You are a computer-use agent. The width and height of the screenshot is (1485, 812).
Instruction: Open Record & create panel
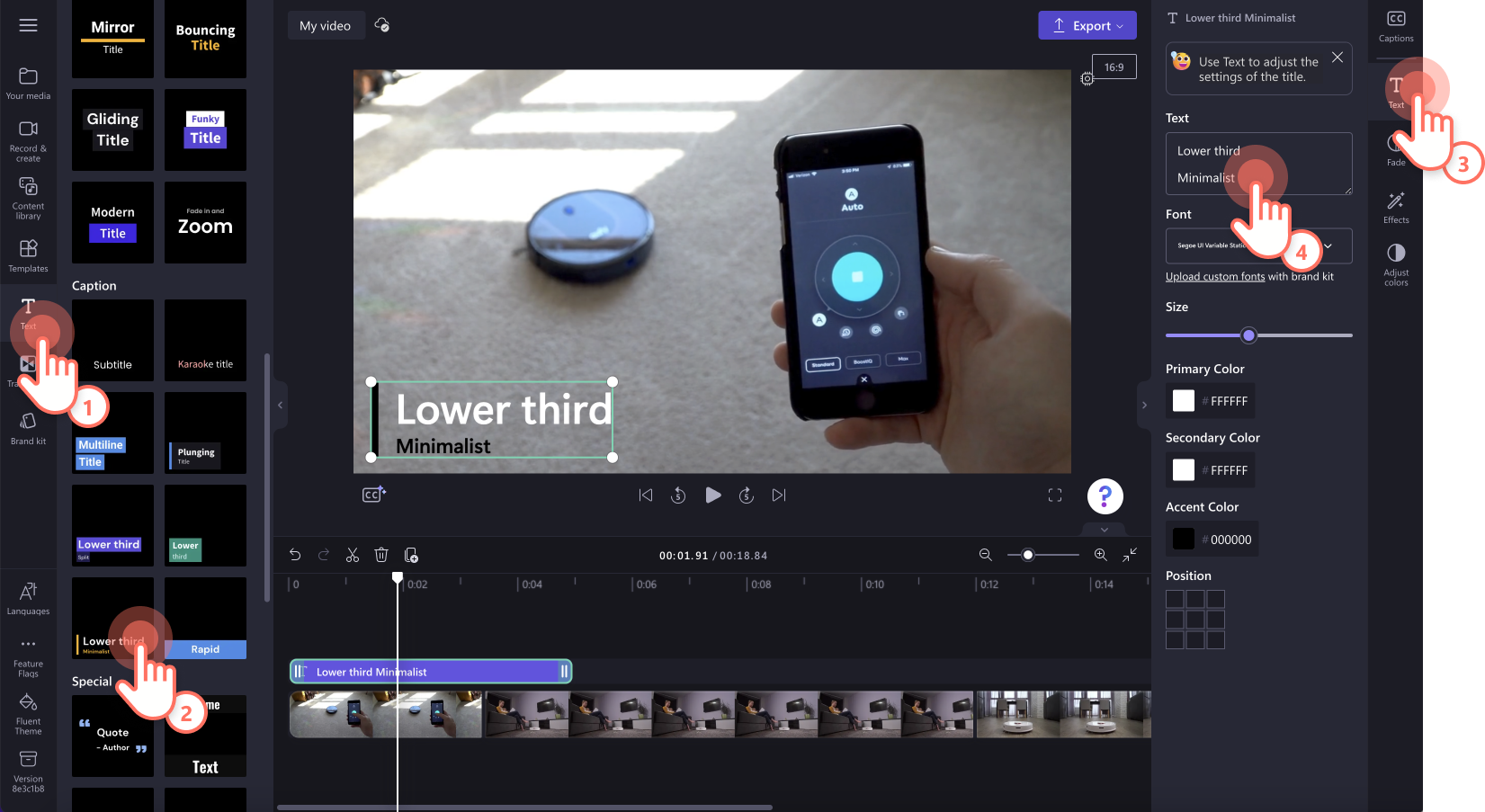pos(28,141)
